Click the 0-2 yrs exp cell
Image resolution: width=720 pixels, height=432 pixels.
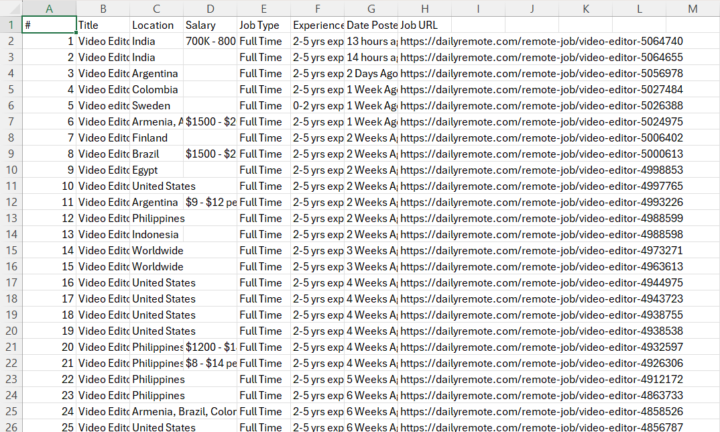click(317, 106)
